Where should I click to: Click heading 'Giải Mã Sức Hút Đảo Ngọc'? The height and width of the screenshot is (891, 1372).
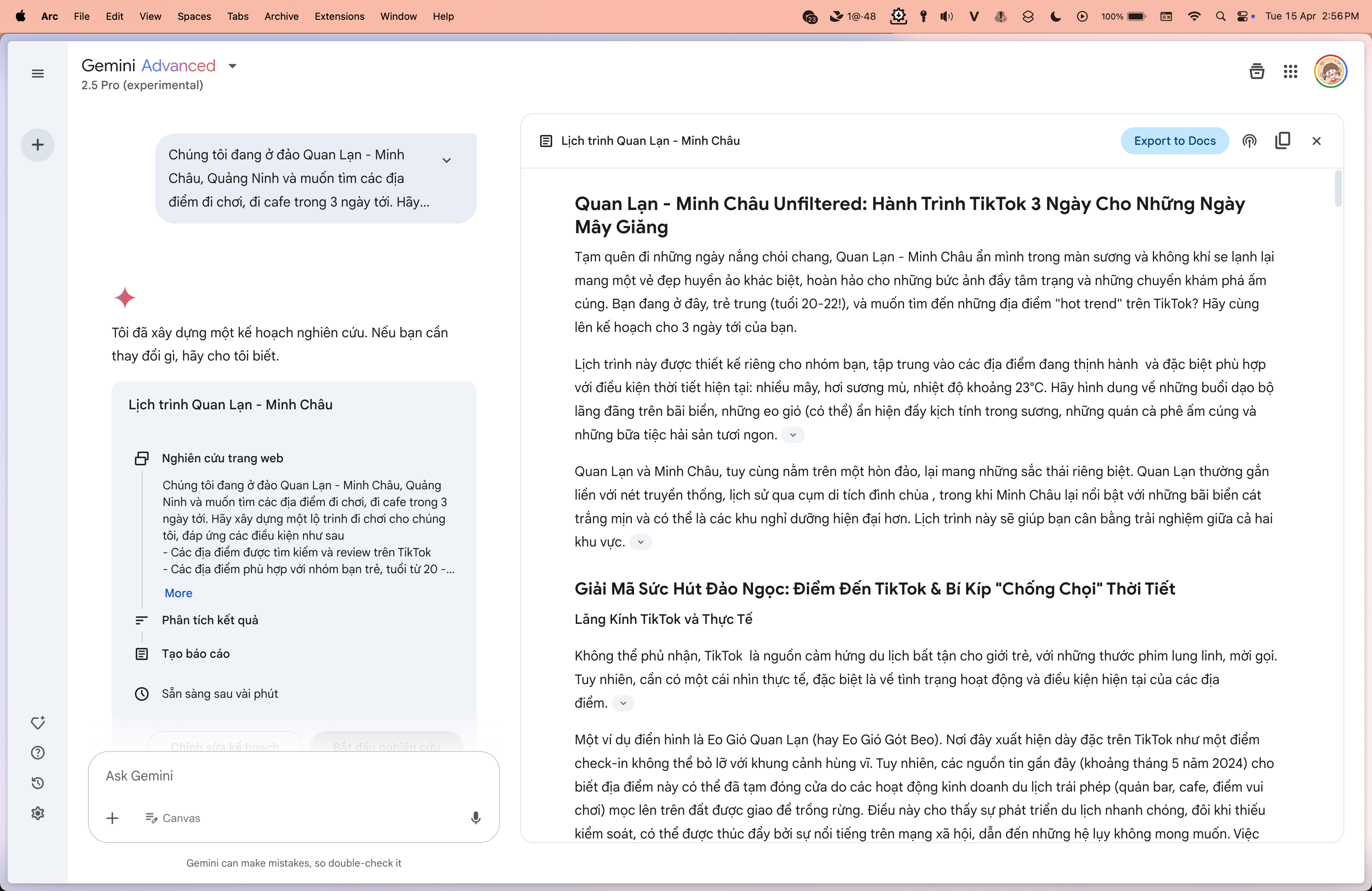(x=875, y=589)
